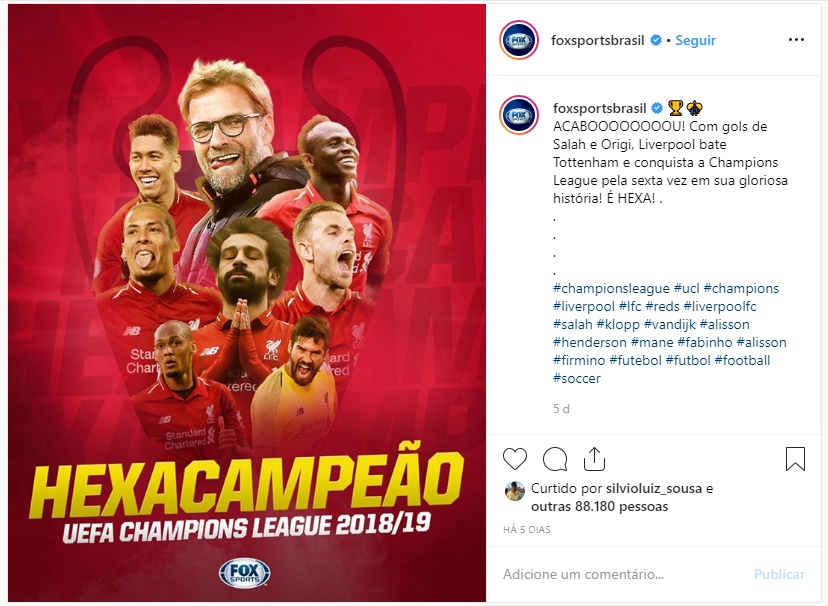The height and width of the screenshot is (606, 828).
Task: View the other 88.180 people who liked
Action: click(599, 507)
